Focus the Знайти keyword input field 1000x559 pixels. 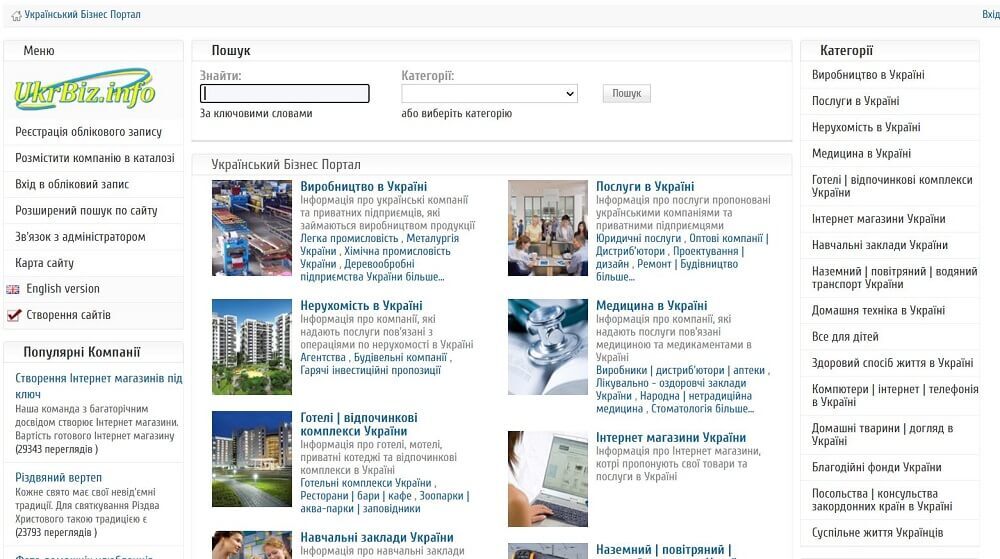[284, 94]
